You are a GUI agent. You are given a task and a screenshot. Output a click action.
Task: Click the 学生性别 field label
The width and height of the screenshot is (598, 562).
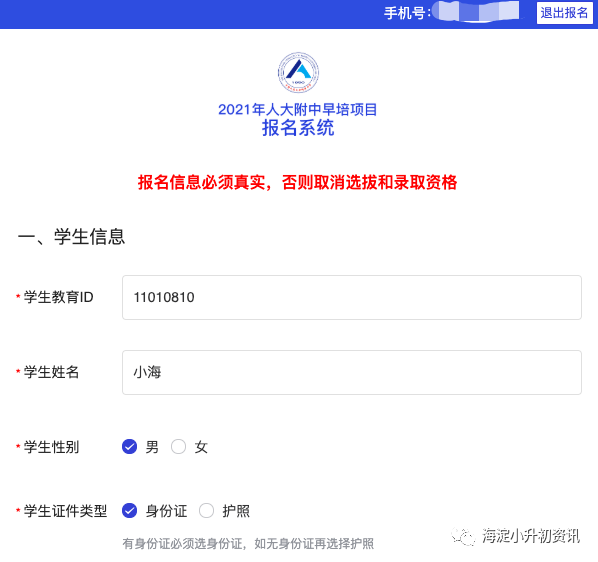(x=51, y=447)
